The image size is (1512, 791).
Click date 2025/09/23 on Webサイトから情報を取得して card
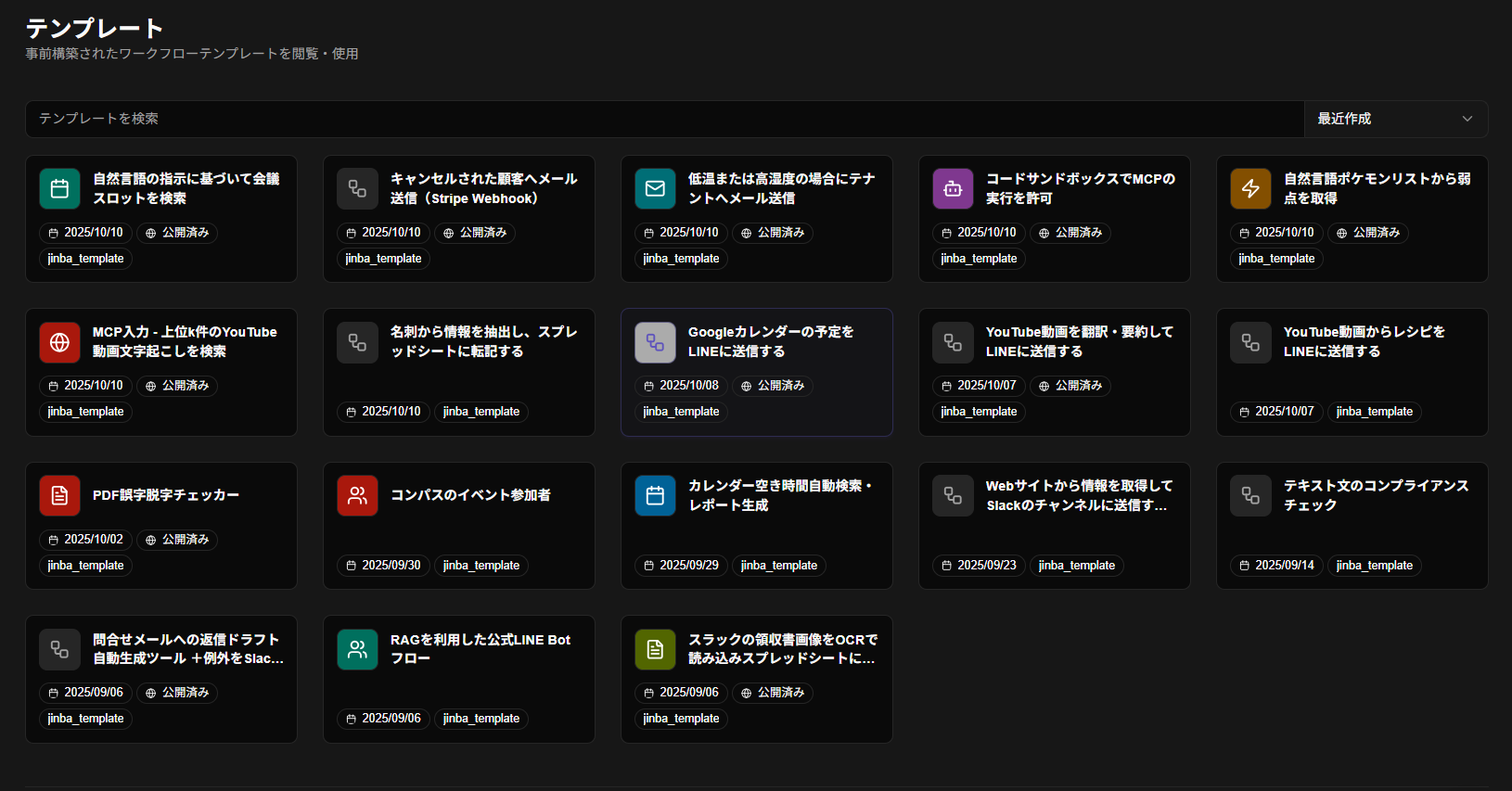pyautogui.click(x=979, y=566)
